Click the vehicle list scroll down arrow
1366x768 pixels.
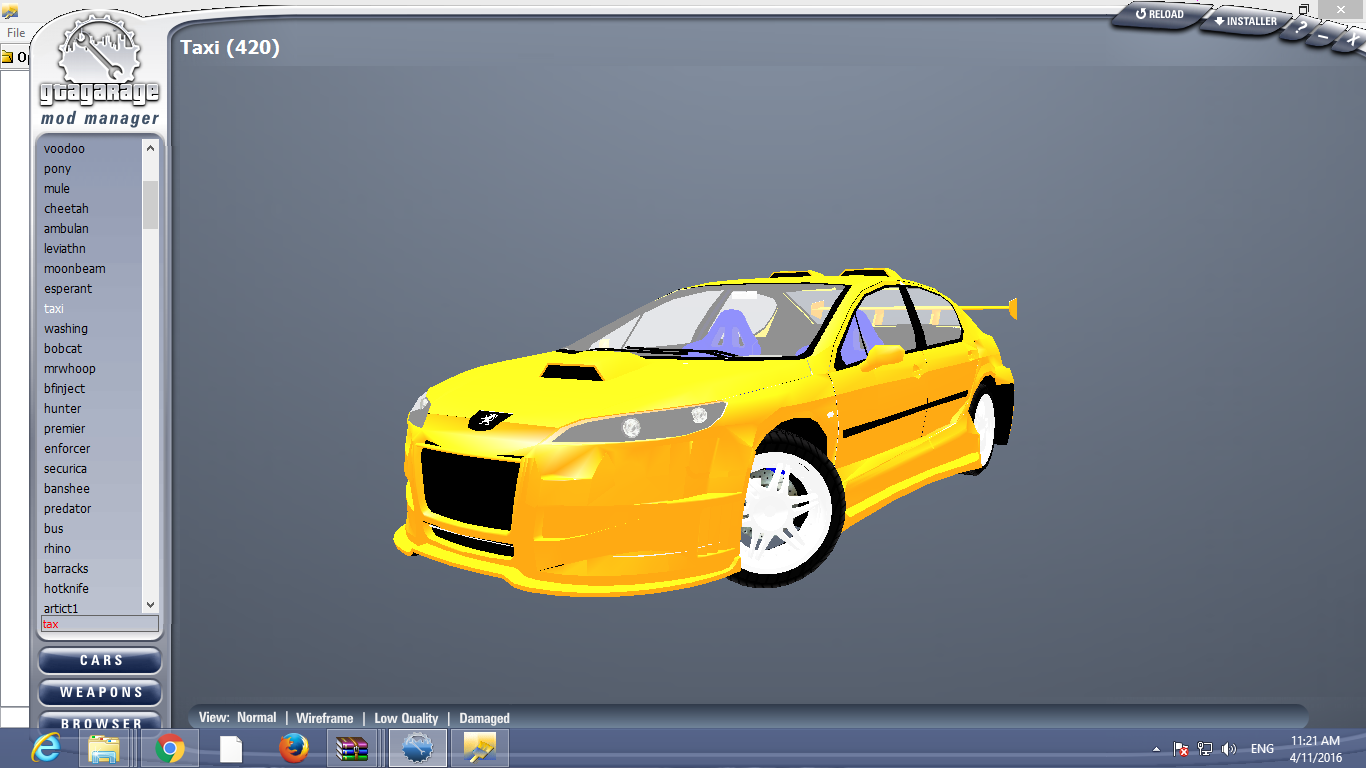[151, 605]
